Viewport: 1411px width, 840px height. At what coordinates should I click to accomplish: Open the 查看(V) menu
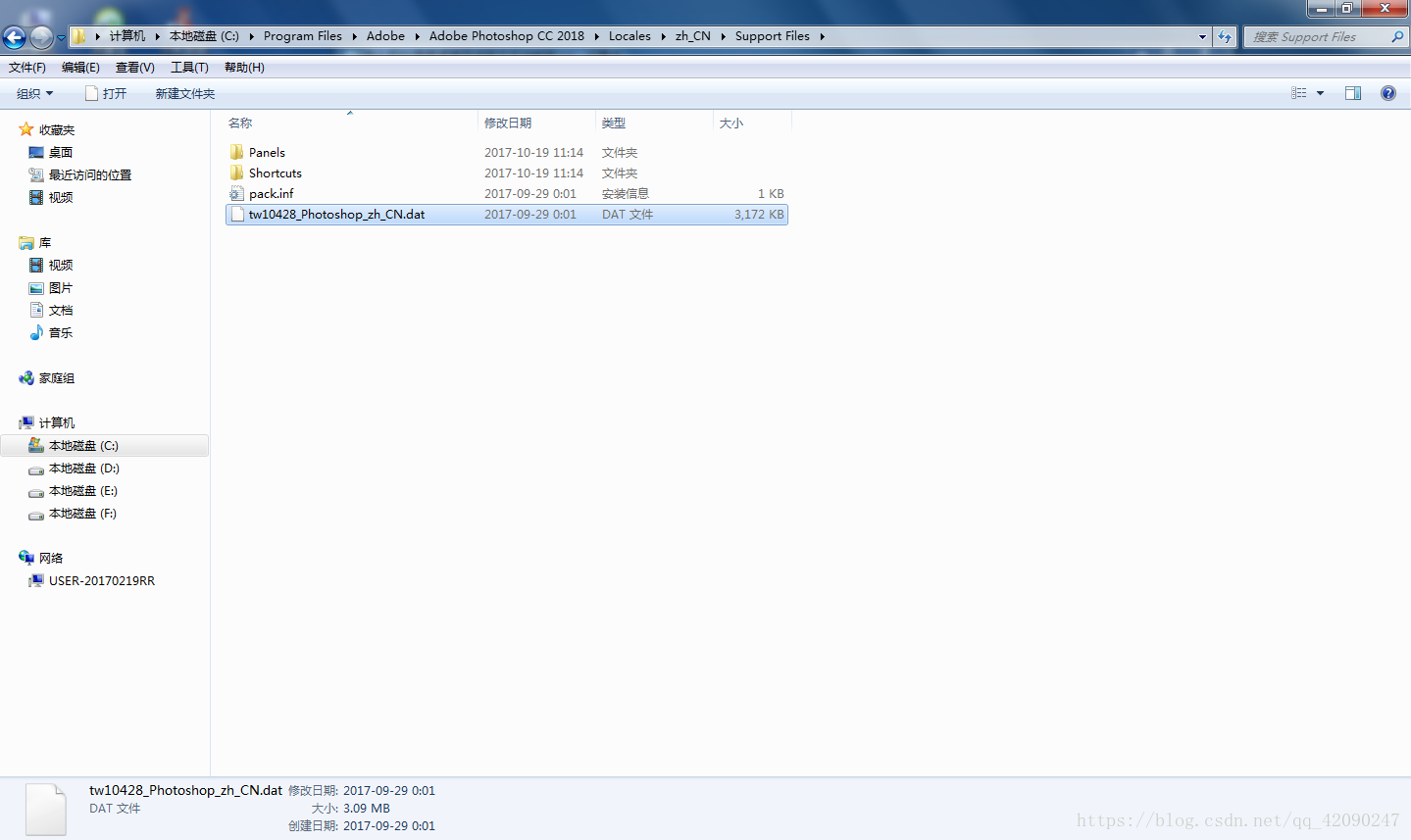click(x=134, y=68)
